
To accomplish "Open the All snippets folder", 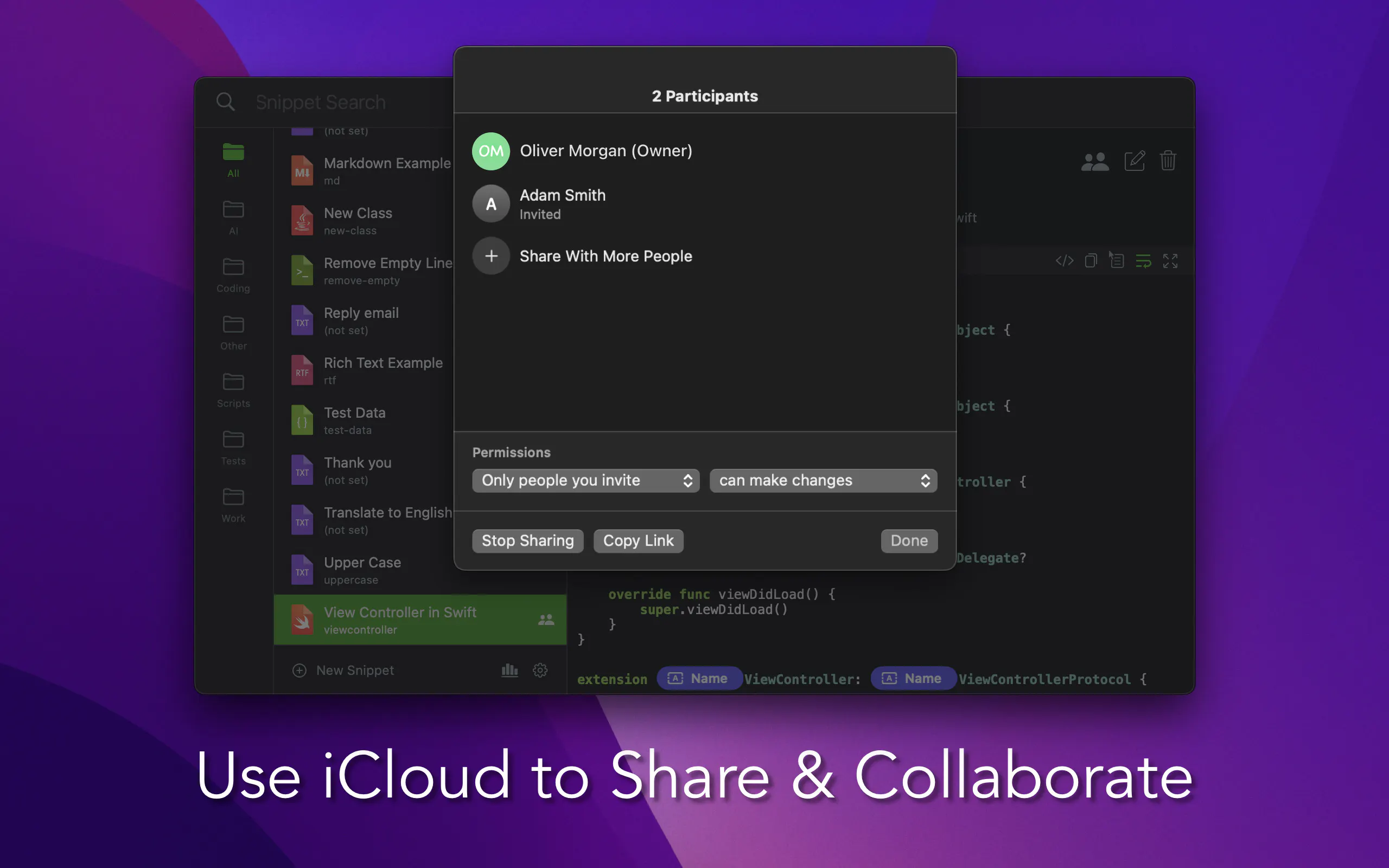I will [233, 159].
